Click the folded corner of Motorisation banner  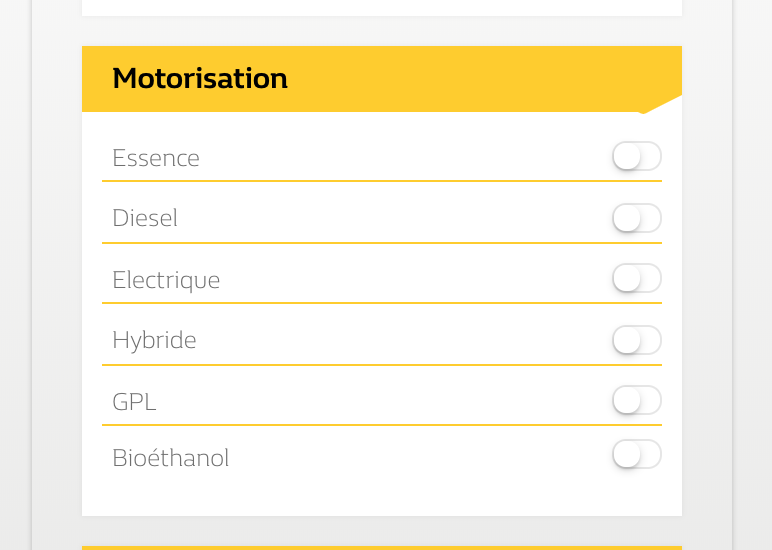tap(661, 105)
